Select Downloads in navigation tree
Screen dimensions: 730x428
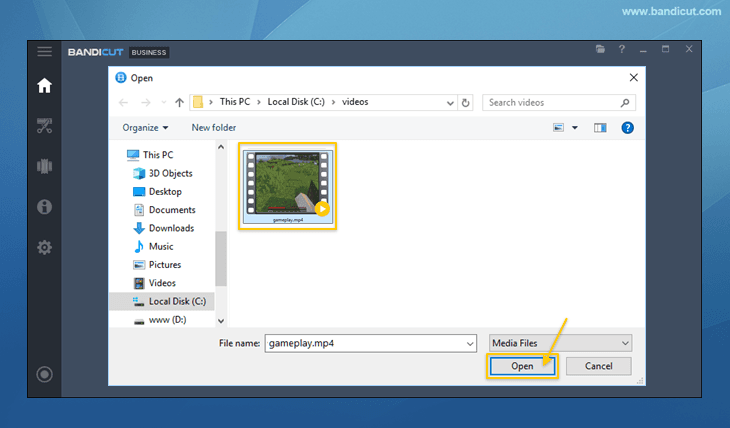point(171,228)
